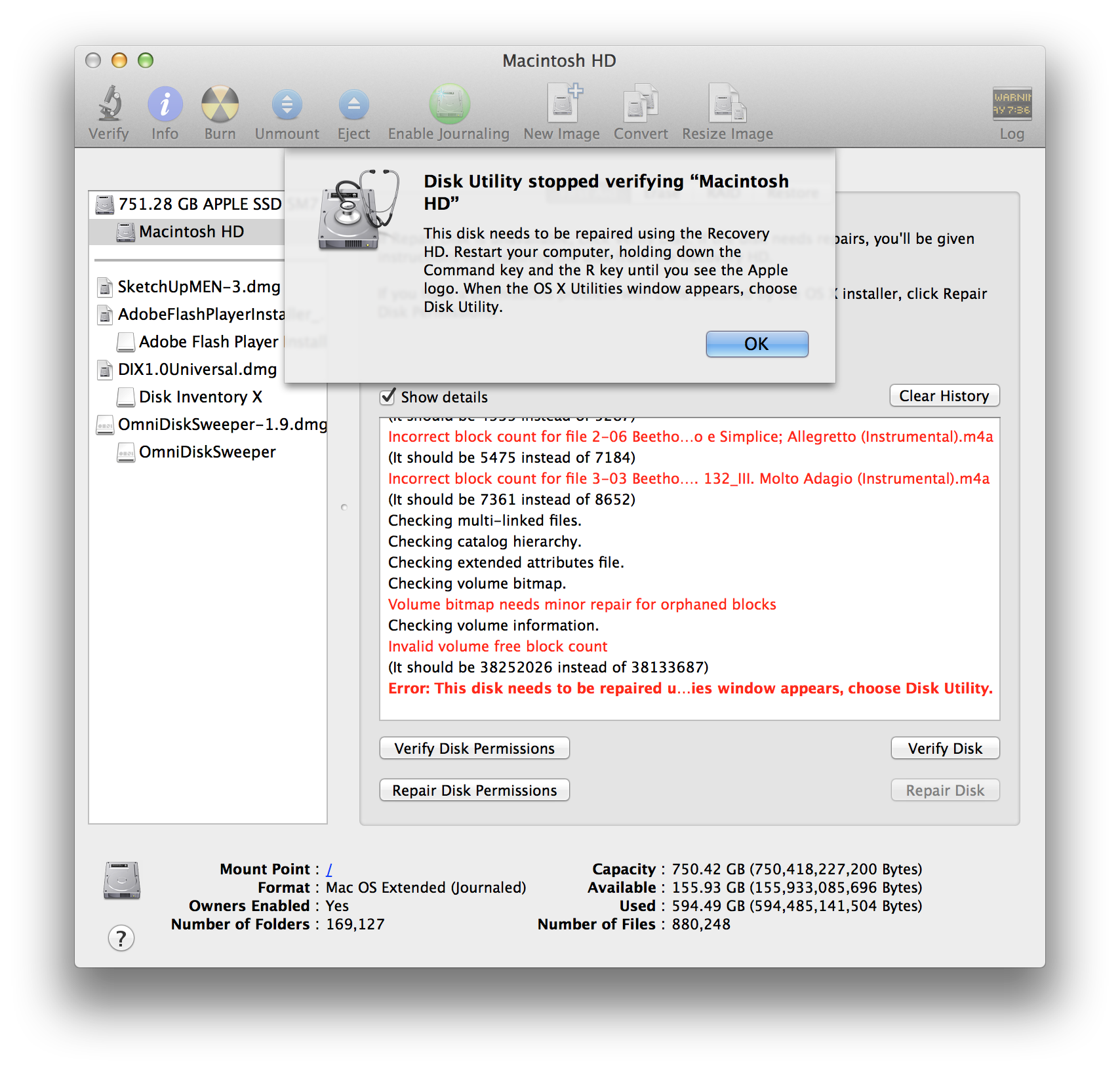The height and width of the screenshot is (1071, 1120).
Task: Open the Info toolbar icon
Action: 165,104
